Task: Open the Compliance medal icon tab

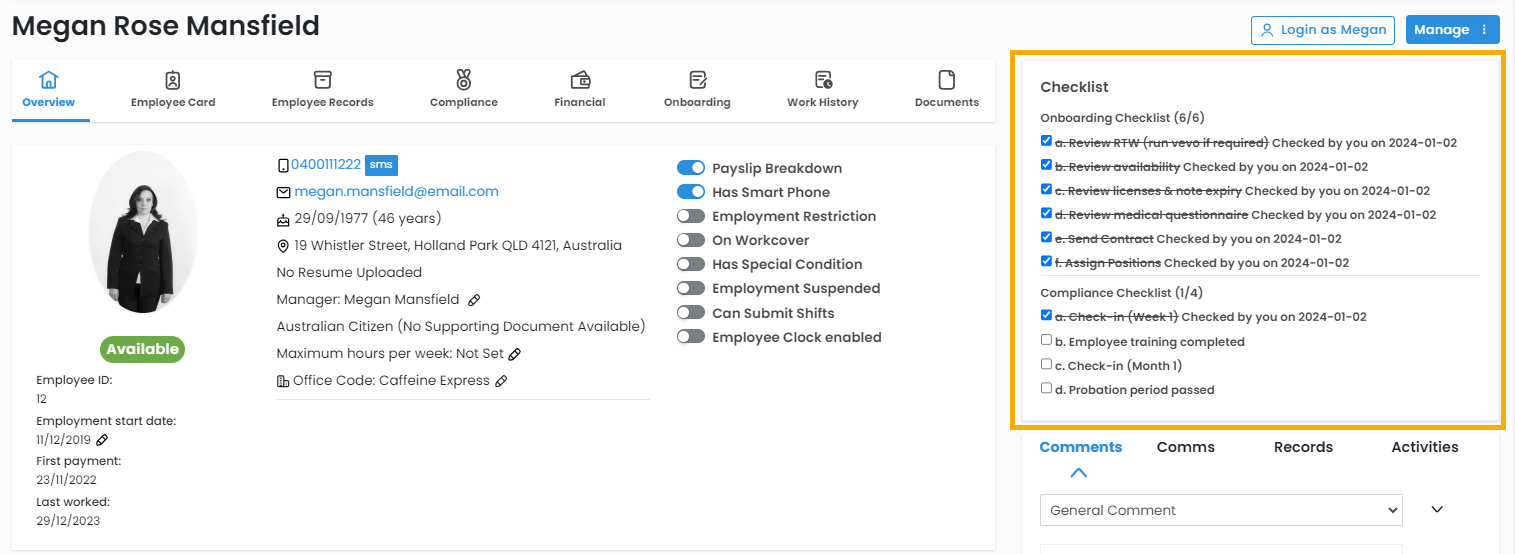Action: [x=463, y=89]
